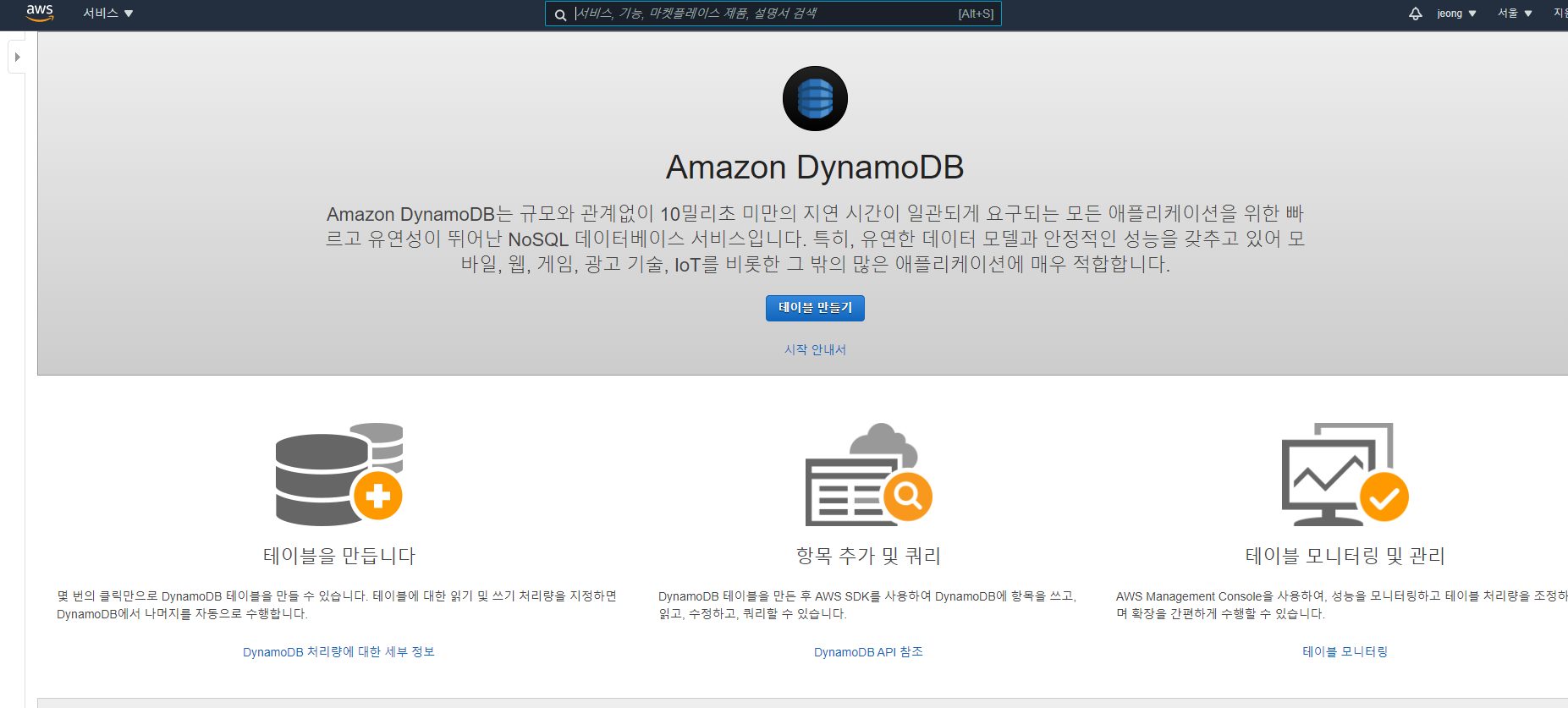The image size is (1568, 708).
Task: Open DynamoDB API 참조 link
Action: [x=868, y=651]
